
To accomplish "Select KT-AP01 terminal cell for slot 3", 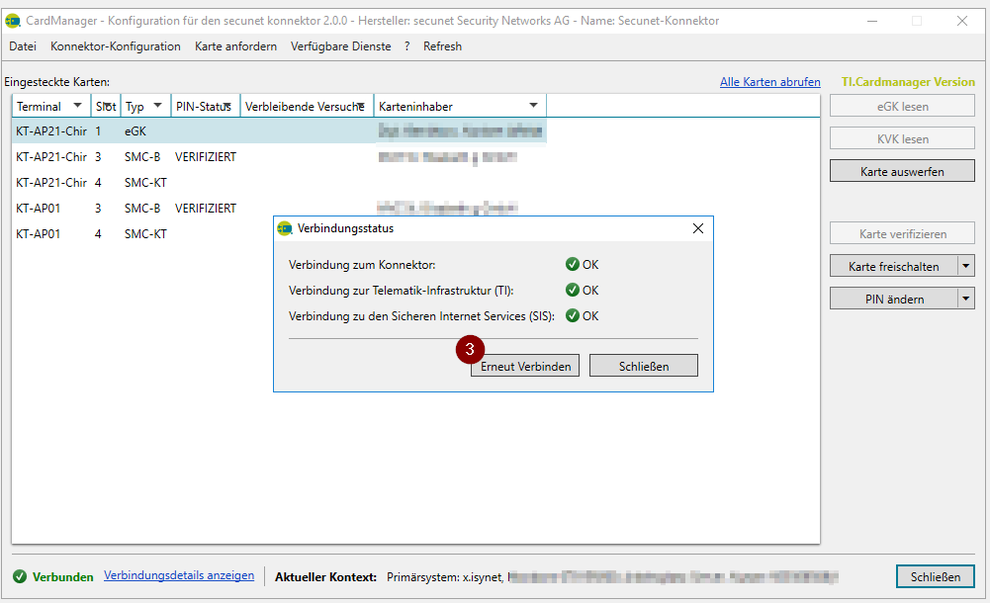I will 38,208.
